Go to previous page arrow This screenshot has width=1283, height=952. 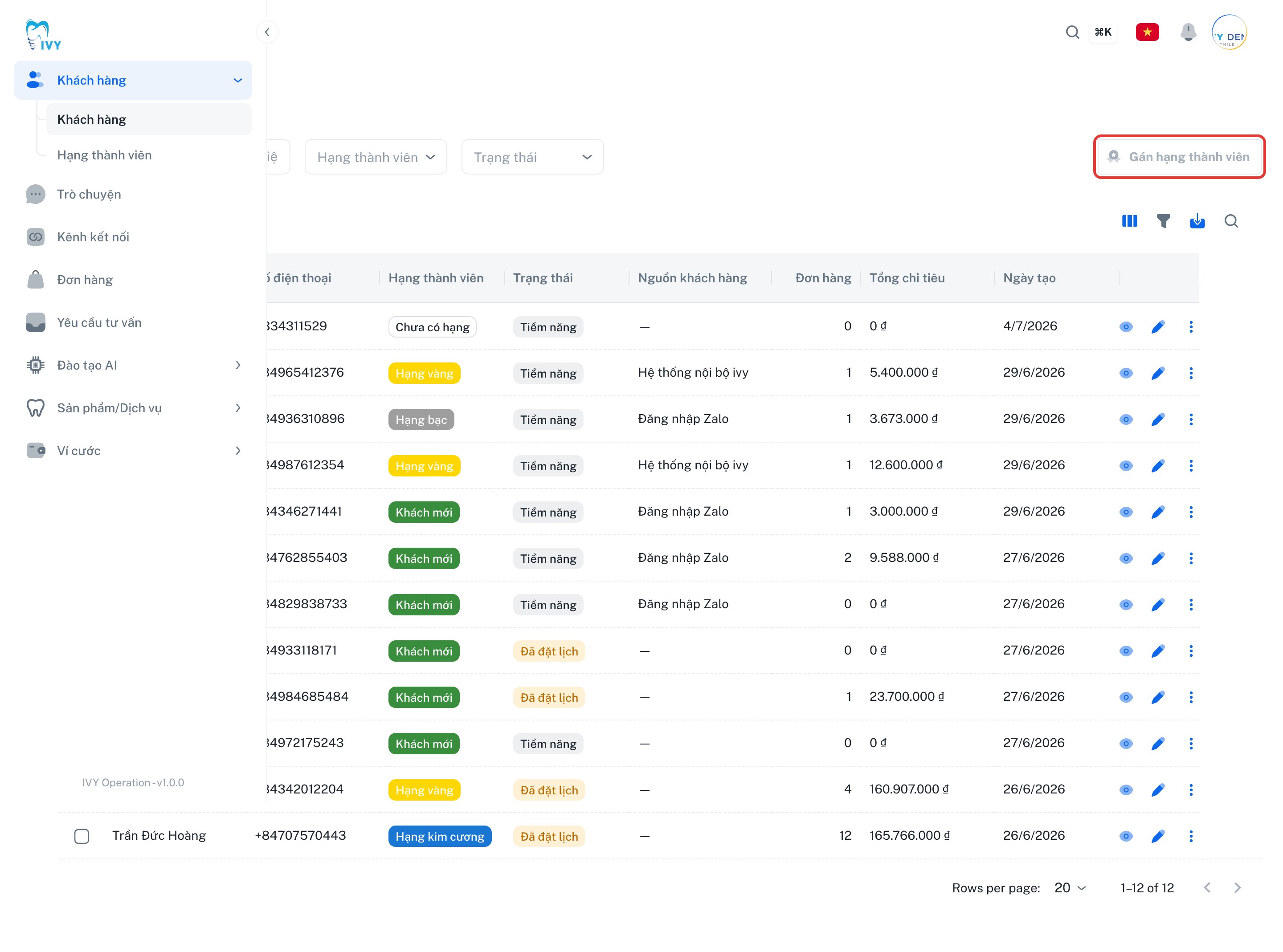1207,887
